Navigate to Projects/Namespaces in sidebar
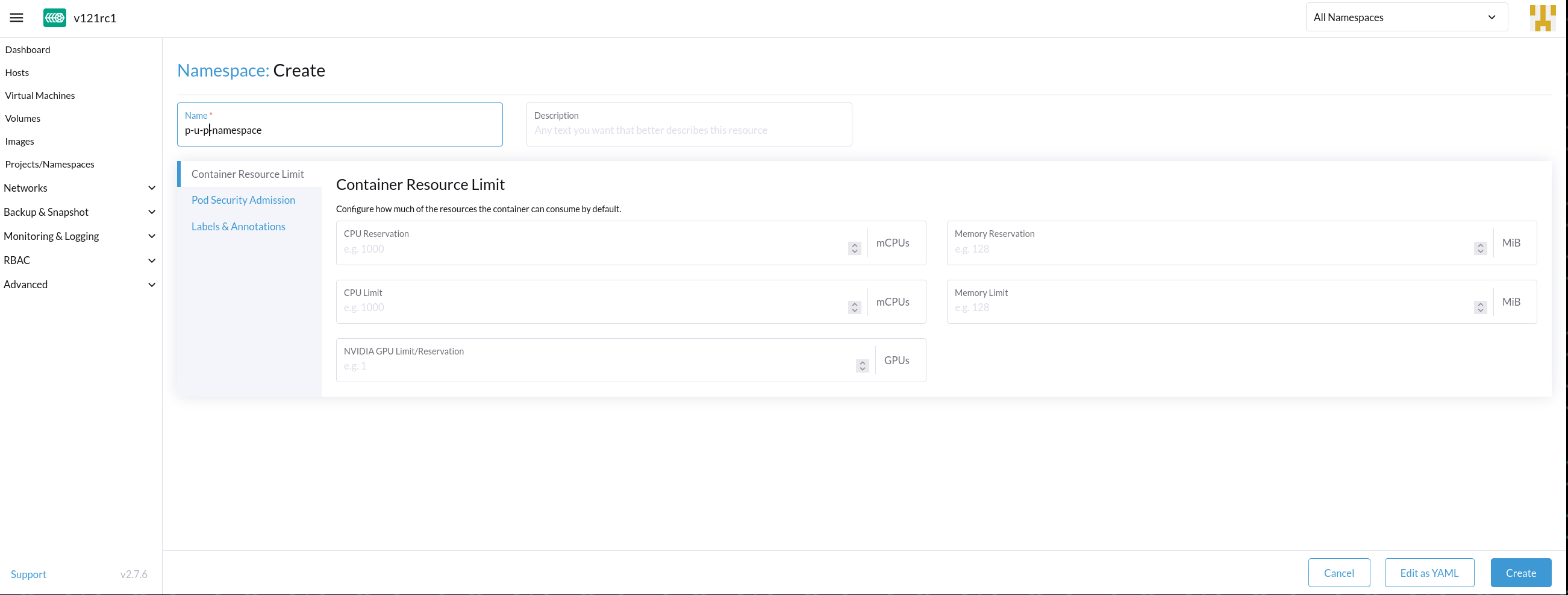 [49, 164]
